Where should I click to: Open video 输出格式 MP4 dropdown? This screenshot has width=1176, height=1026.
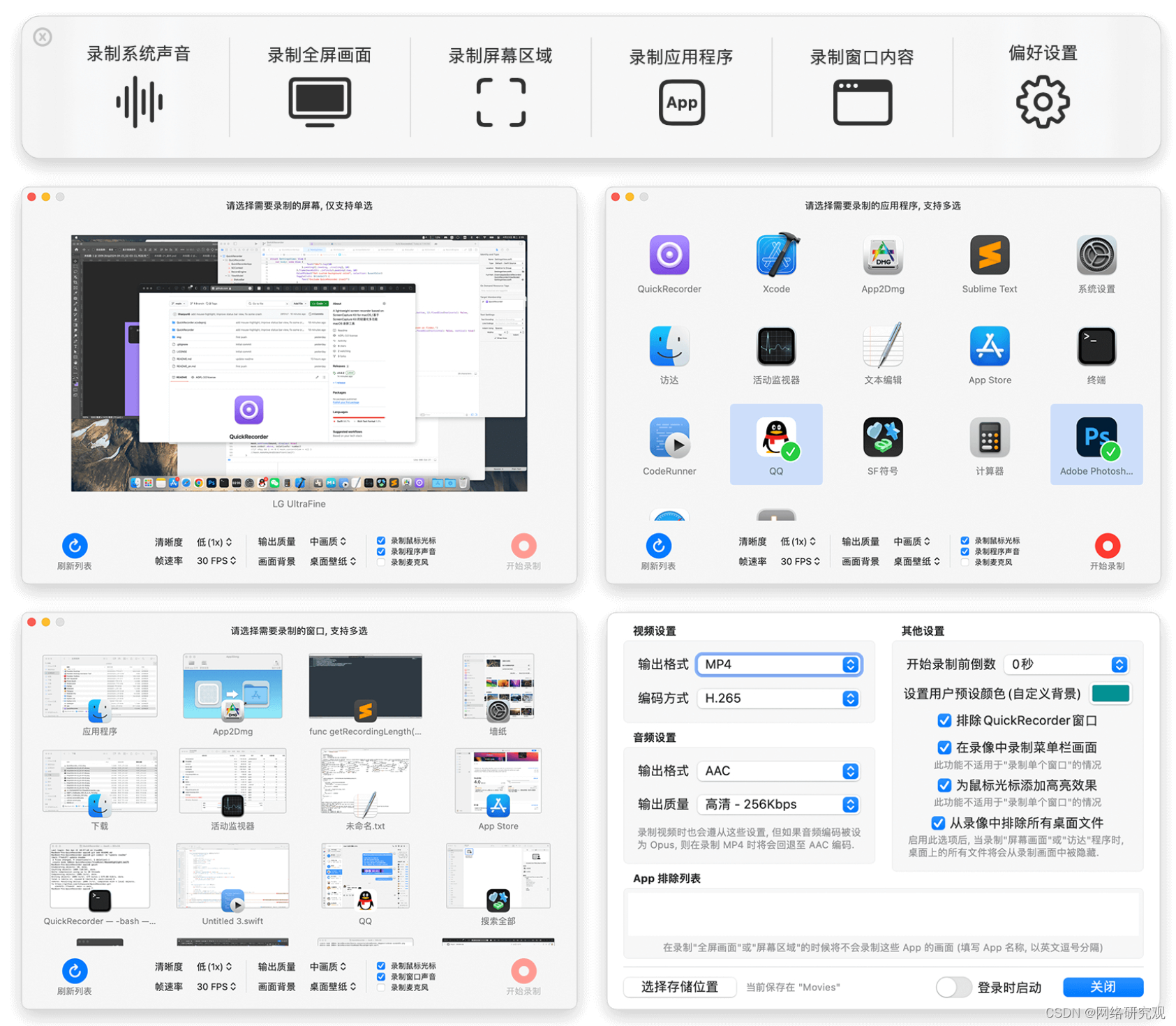click(779, 664)
